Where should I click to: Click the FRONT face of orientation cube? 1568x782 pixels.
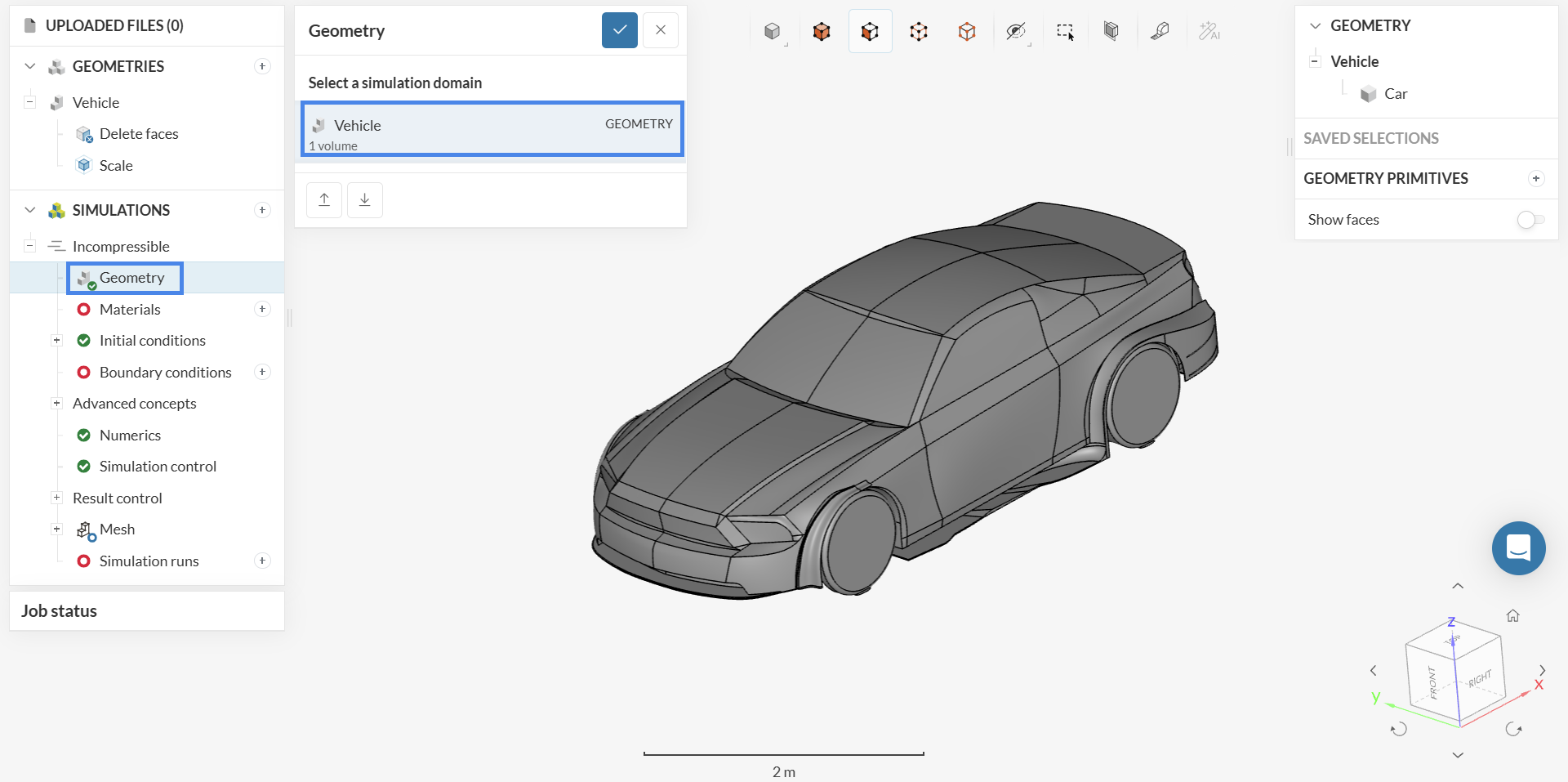[x=1433, y=682]
